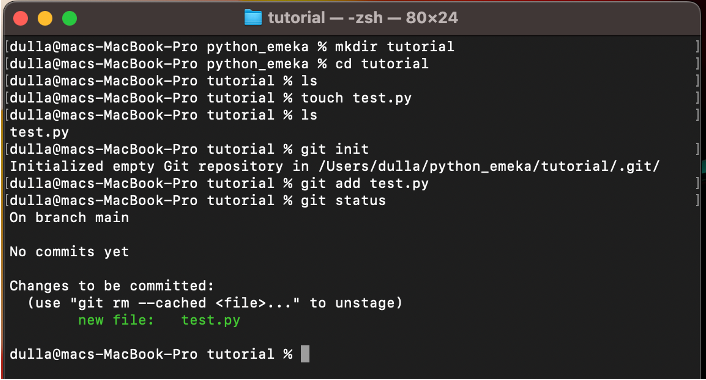This screenshot has width=706, height=380.
Task: Click the green zoom window button
Action: tap(69, 18)
